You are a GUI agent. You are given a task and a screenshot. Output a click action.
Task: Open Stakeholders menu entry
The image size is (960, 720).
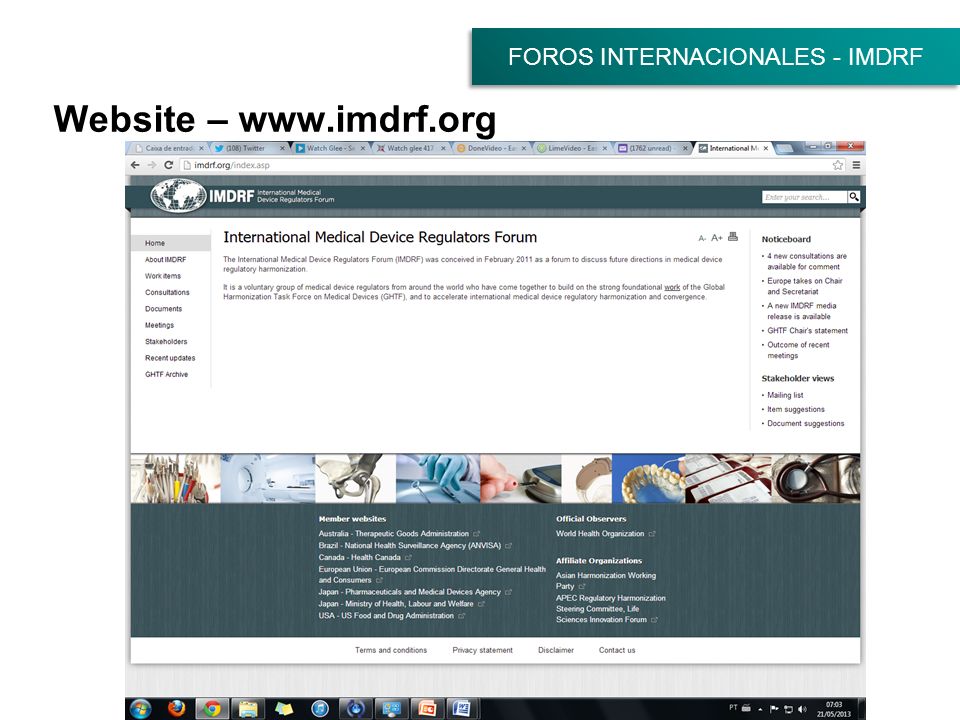[166, 342]
